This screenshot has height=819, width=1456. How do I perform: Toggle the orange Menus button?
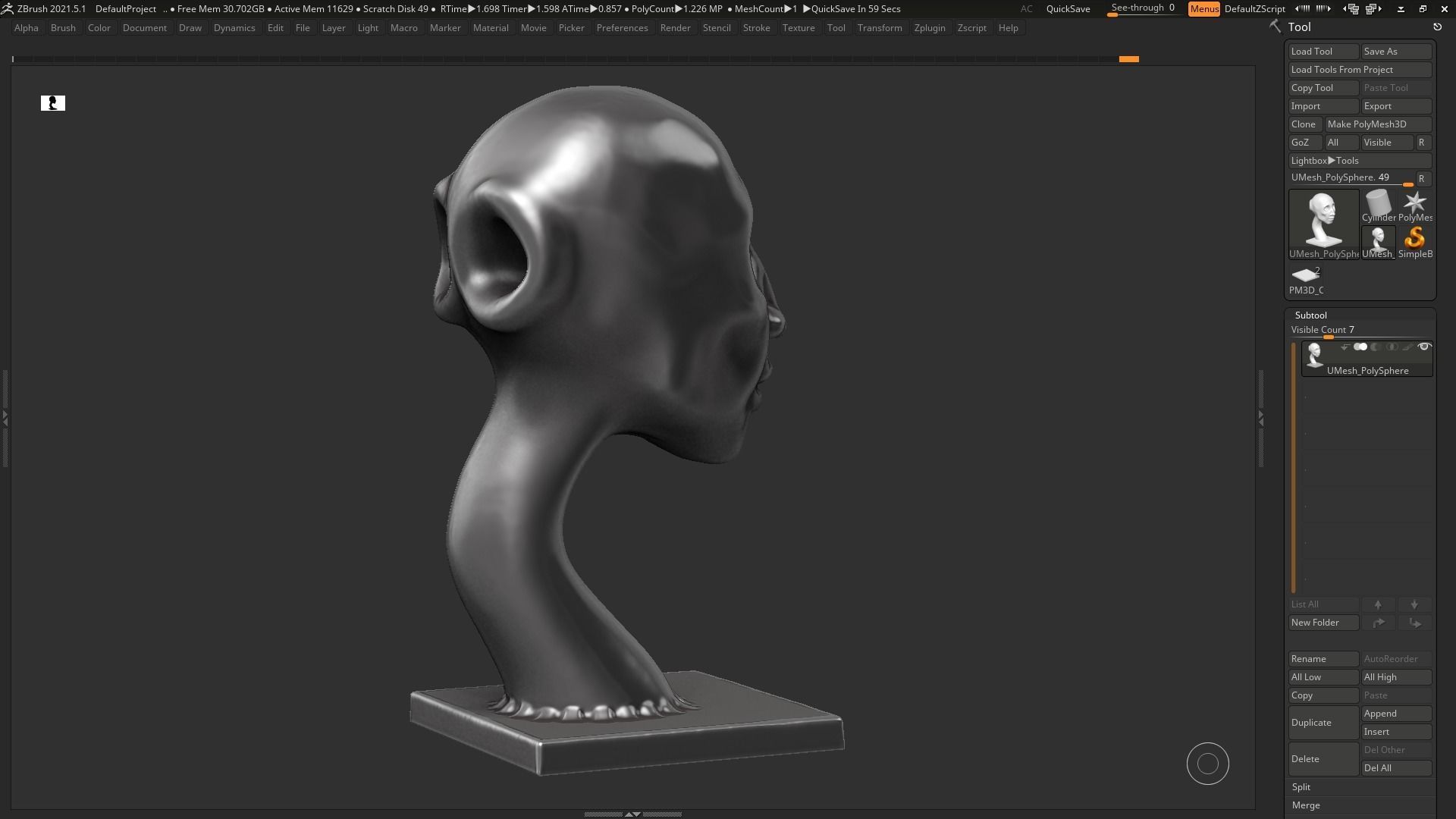[x=1204, y=9]
